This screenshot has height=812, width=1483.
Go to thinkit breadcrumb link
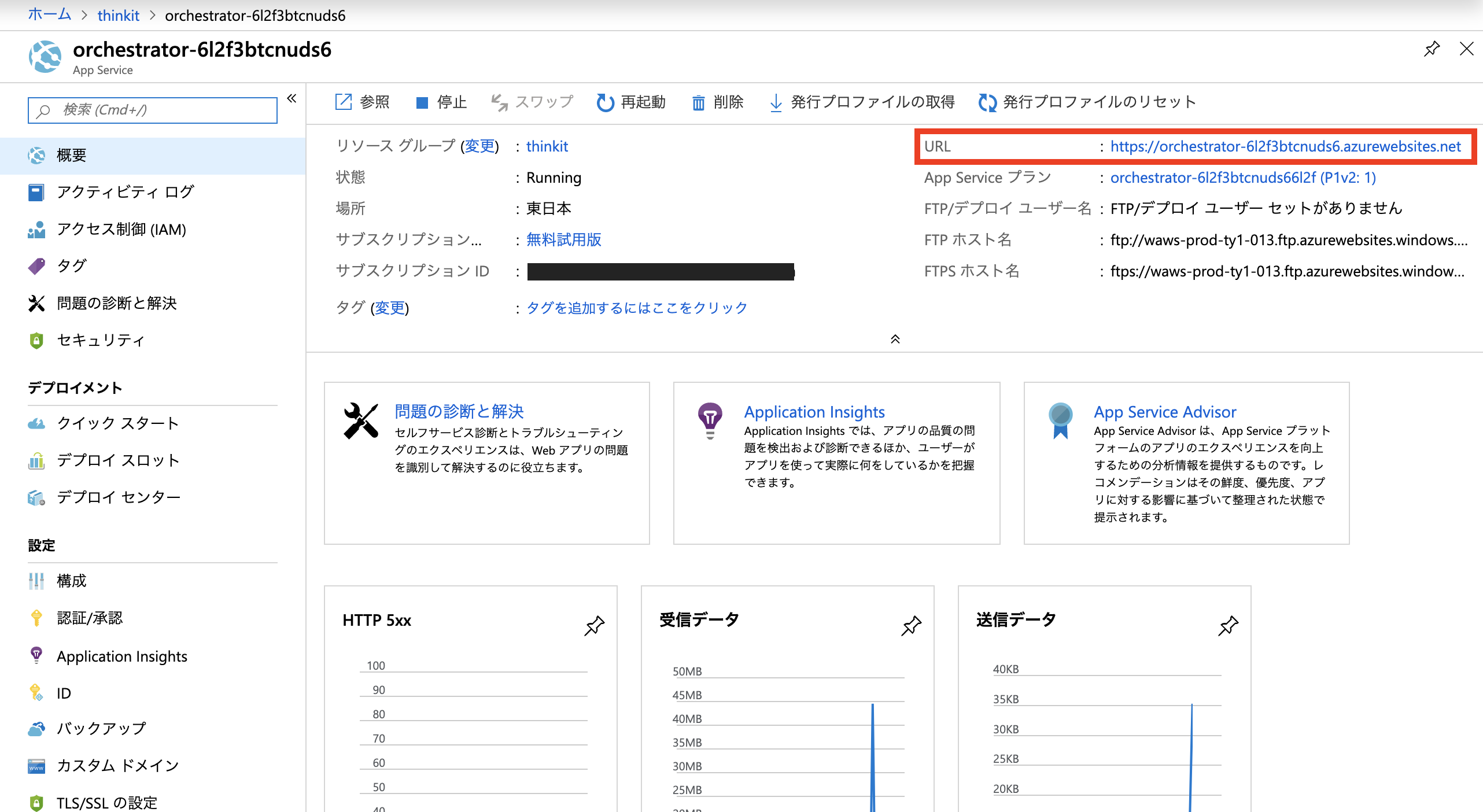point(119,16)
